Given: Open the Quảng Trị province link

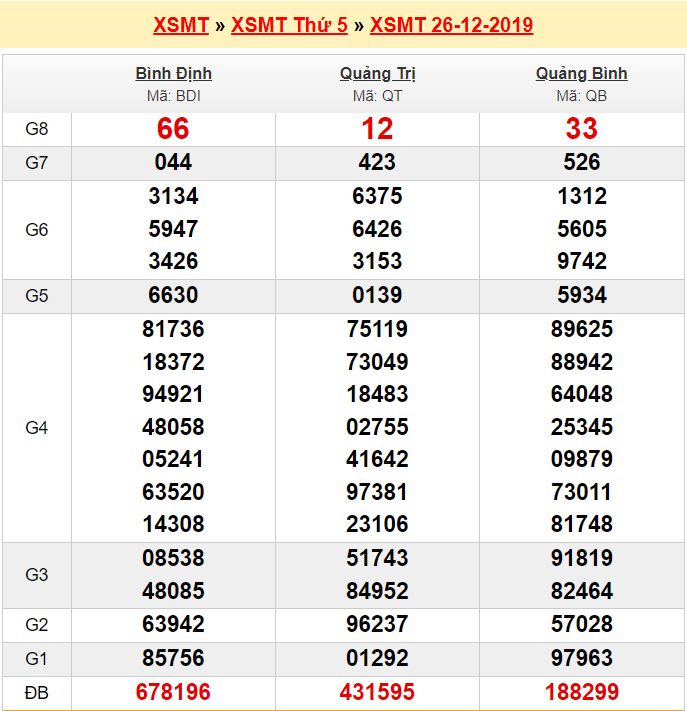Looking at the screenshot, I should click(x=377, y=74).
